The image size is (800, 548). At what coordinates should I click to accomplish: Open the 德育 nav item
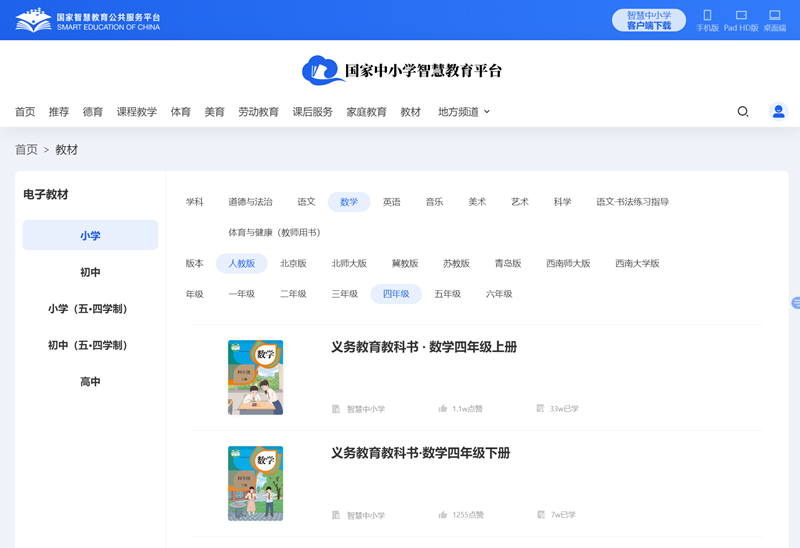pyautogui.click(x=93, y=112)
